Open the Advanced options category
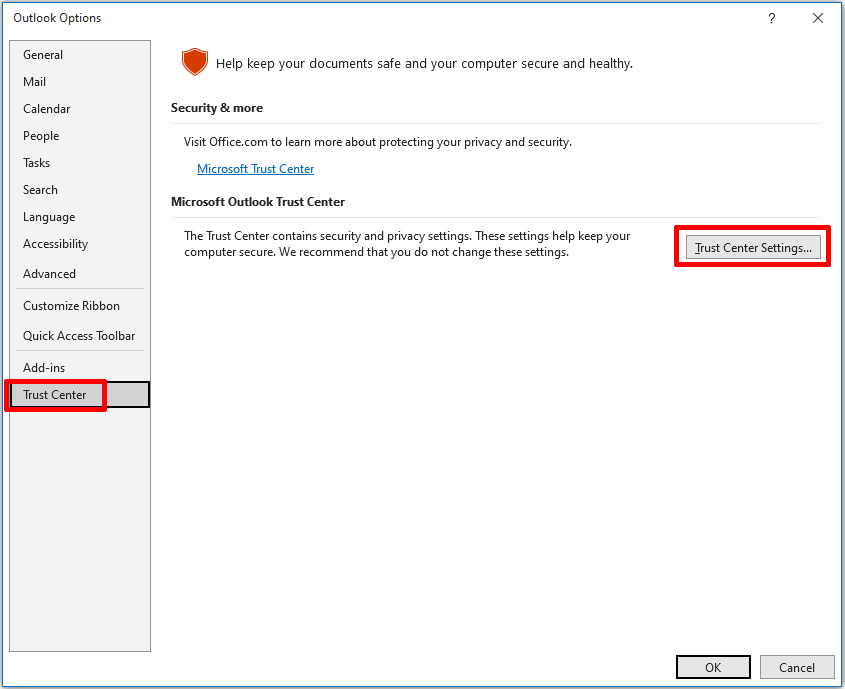 coord(50,274)
